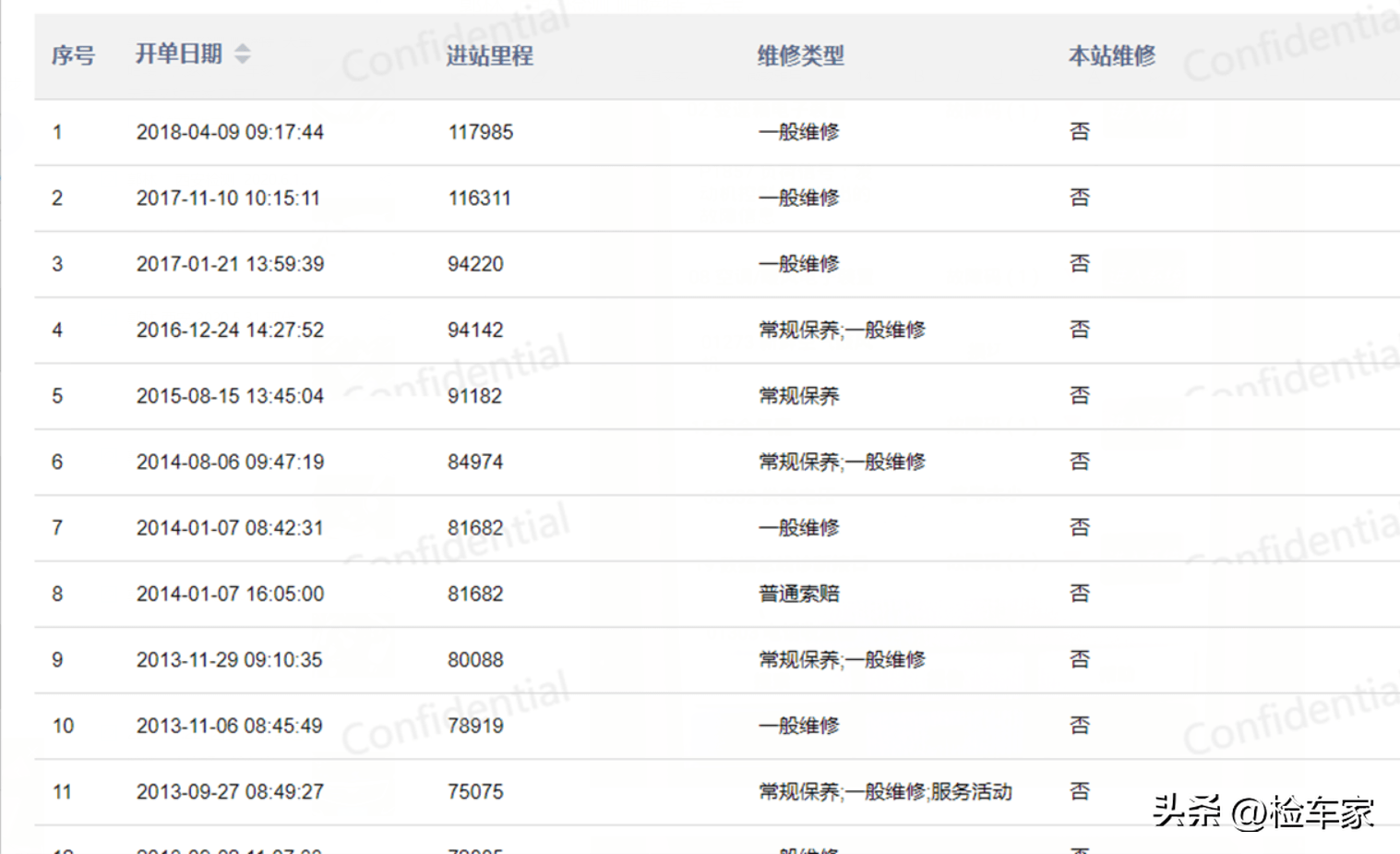Click the 维修类型 column header

tap(801, 55)
